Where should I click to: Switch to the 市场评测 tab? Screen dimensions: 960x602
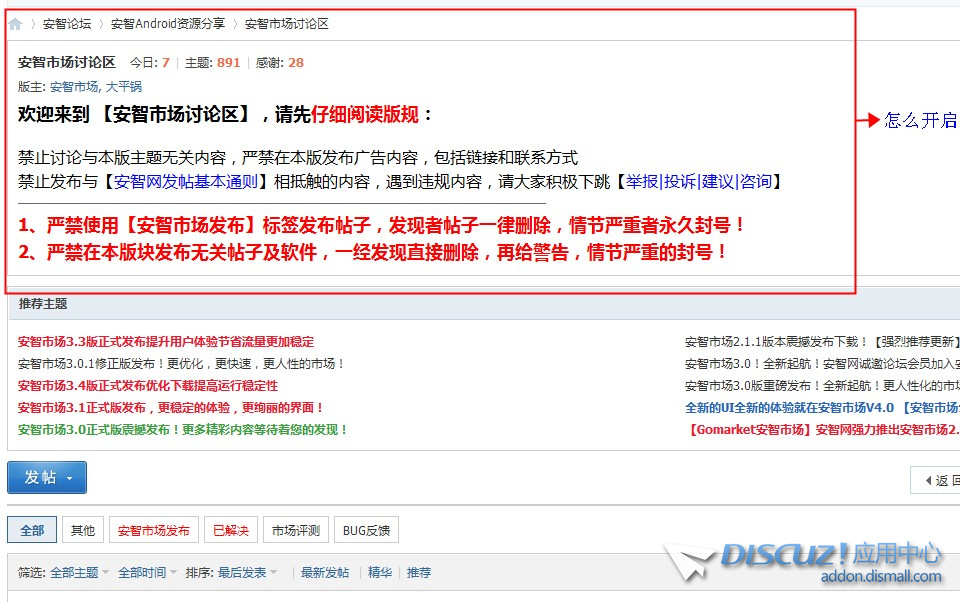(x=295, y=530)
